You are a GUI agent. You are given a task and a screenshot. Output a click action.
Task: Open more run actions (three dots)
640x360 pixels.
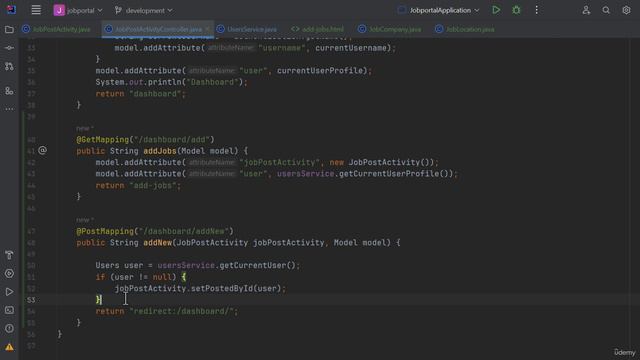tap(536, 10)
